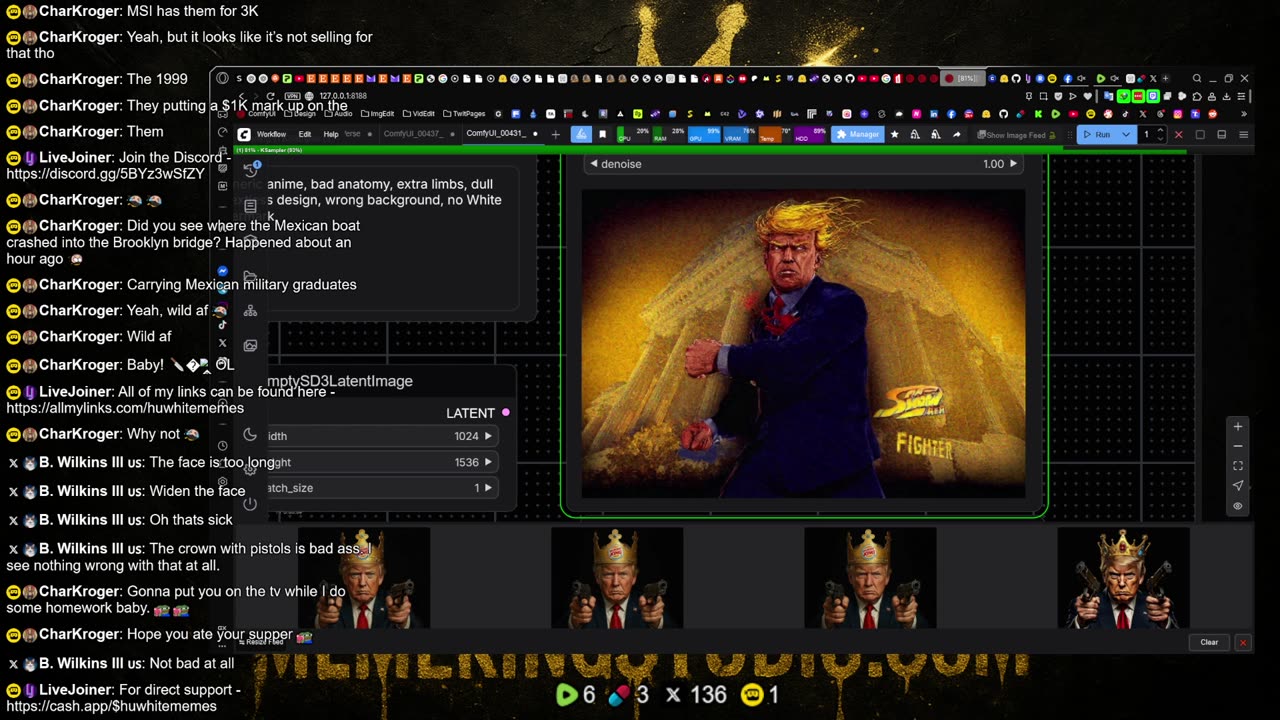Image resolution: width=1280 pixels, height=720 pixels.
Task: Open the allmylinks.com link in chat
Action: click(x=125, y=408)
